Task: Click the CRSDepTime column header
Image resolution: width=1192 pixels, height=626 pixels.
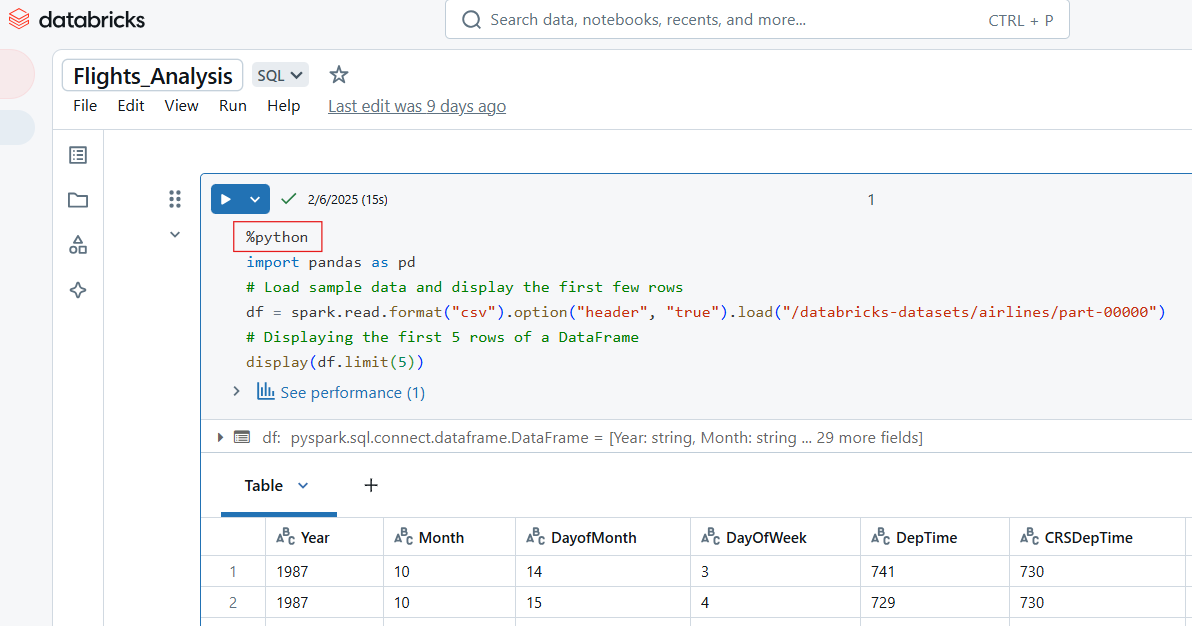Action: [1097, 537]
